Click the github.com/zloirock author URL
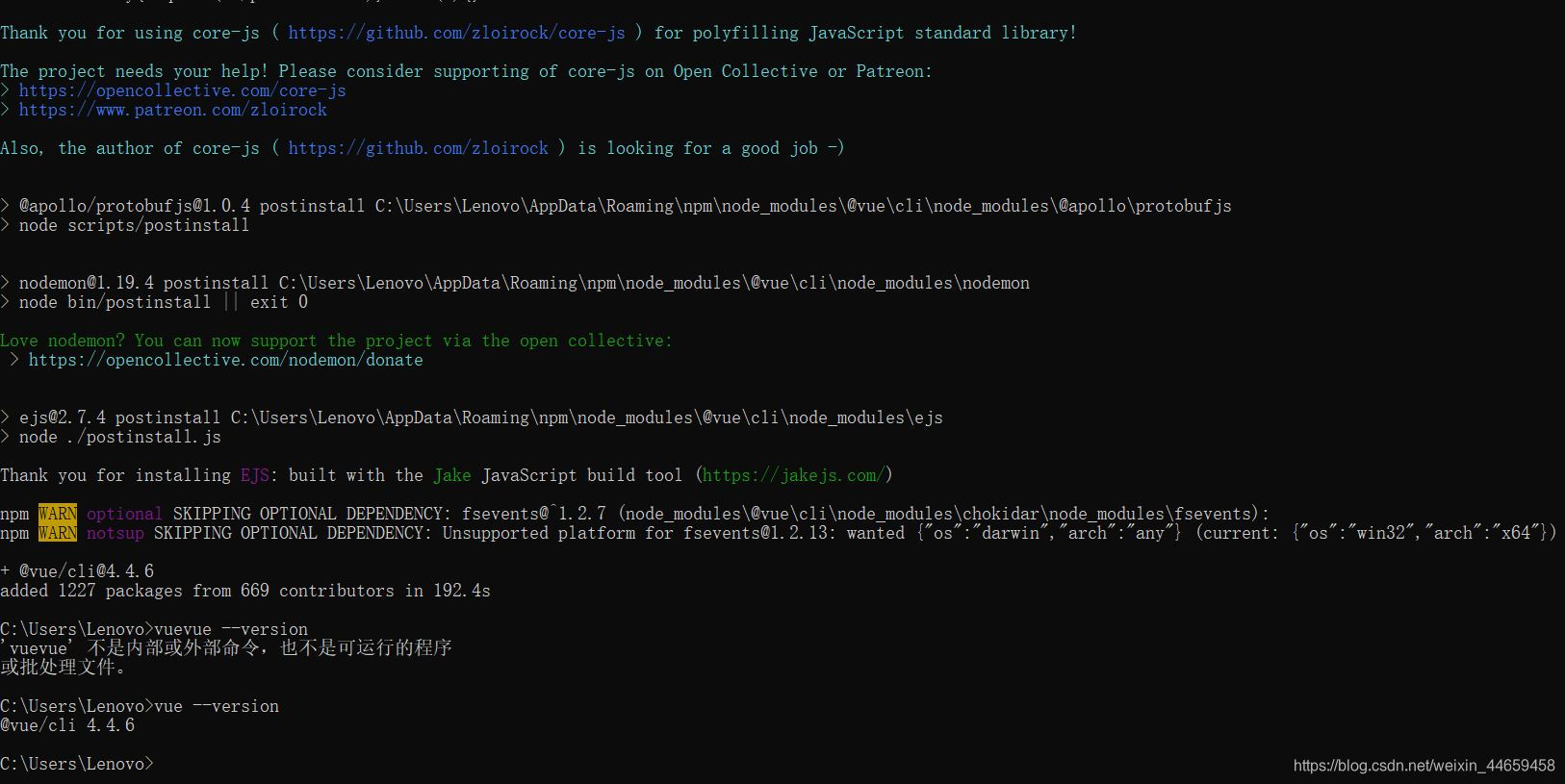The height and width of the screenshot is (784, 1565). coord(418,148)
